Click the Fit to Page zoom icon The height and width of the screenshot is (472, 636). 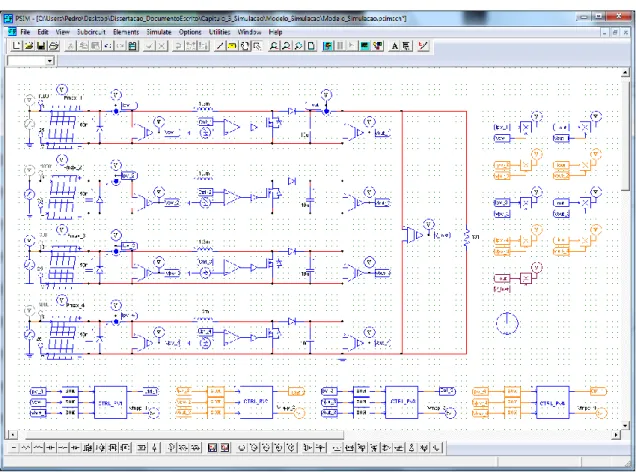tap(311, 46)
